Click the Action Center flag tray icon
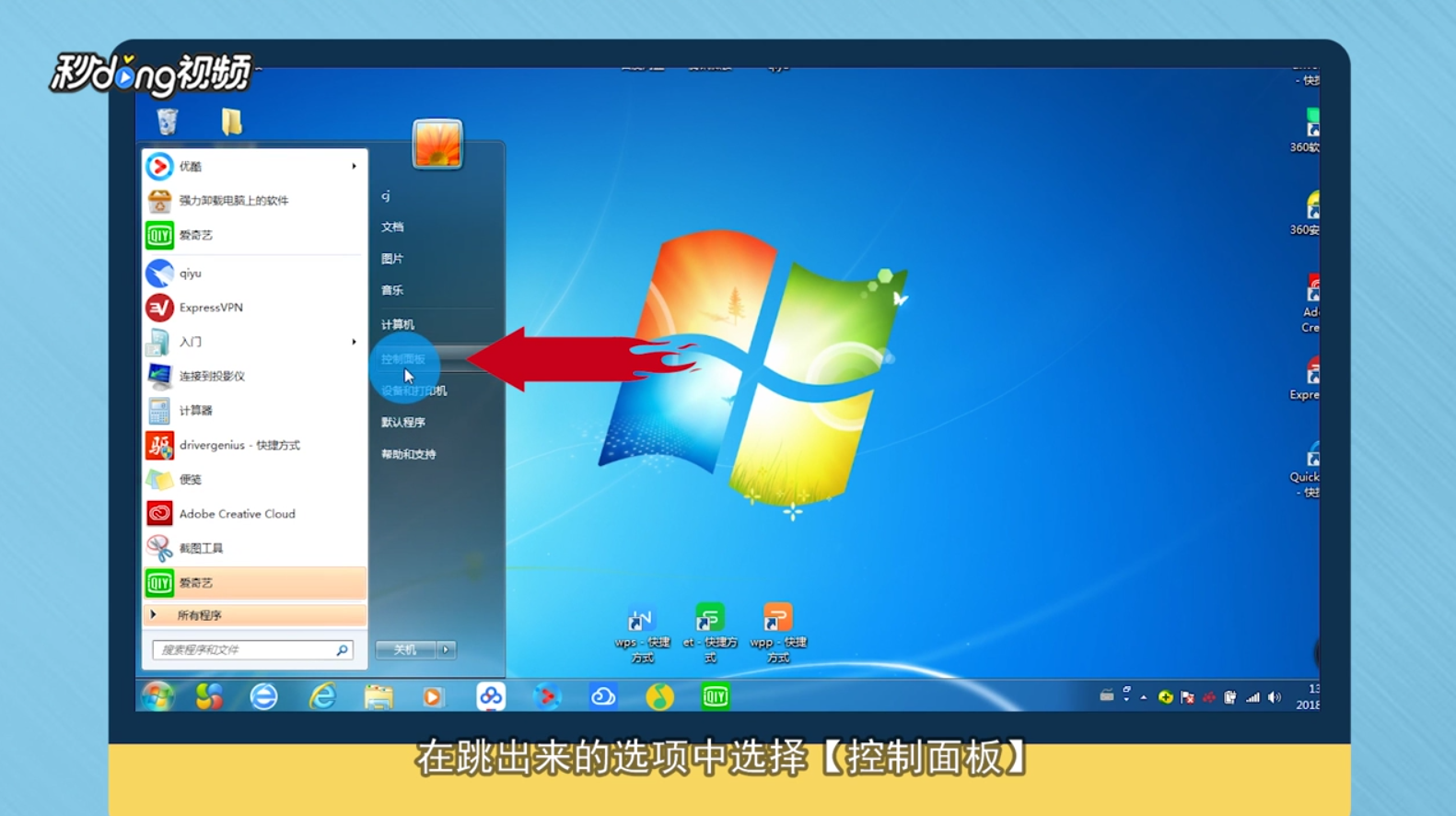 pos(1187,697)
